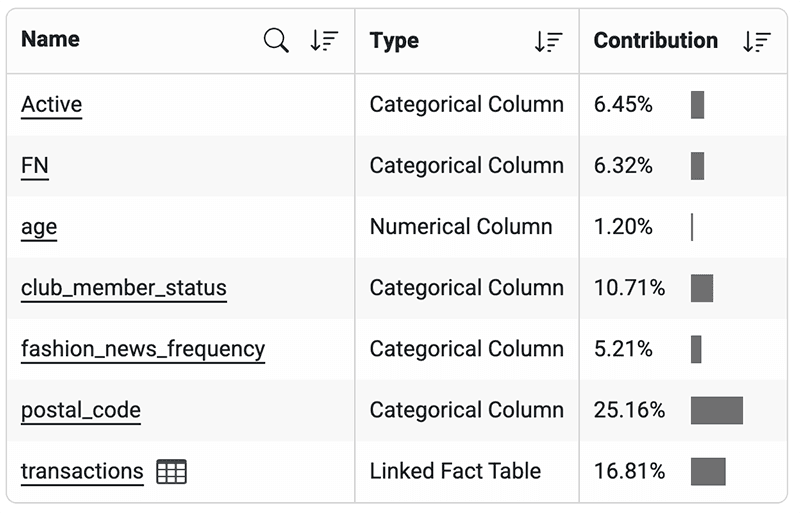Open the Active column link
Viewport: 800px width, 514px height.
[51, 105]
